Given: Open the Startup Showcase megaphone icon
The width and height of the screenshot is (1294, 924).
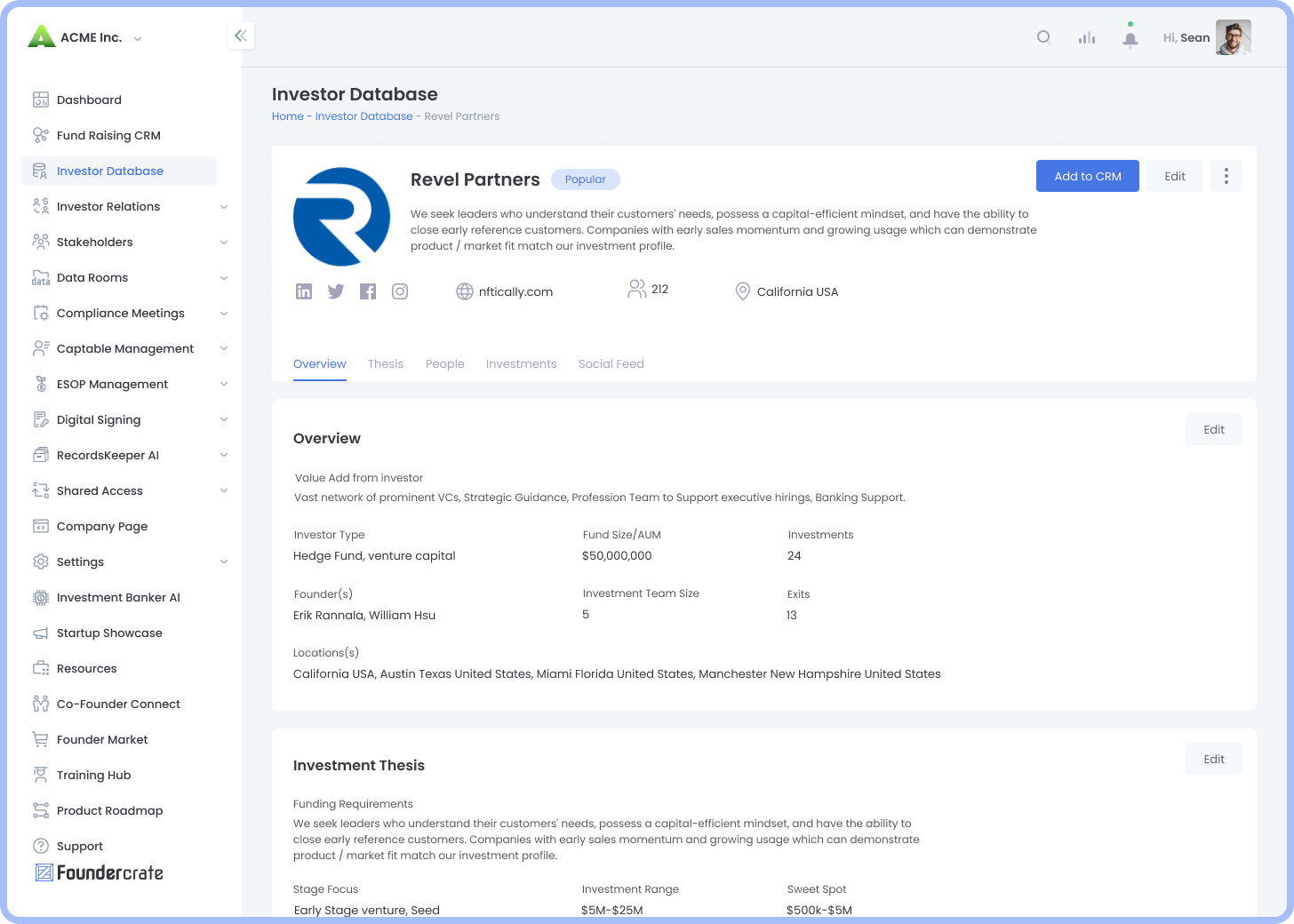Looking at the screenshot, I should point(41,633).
